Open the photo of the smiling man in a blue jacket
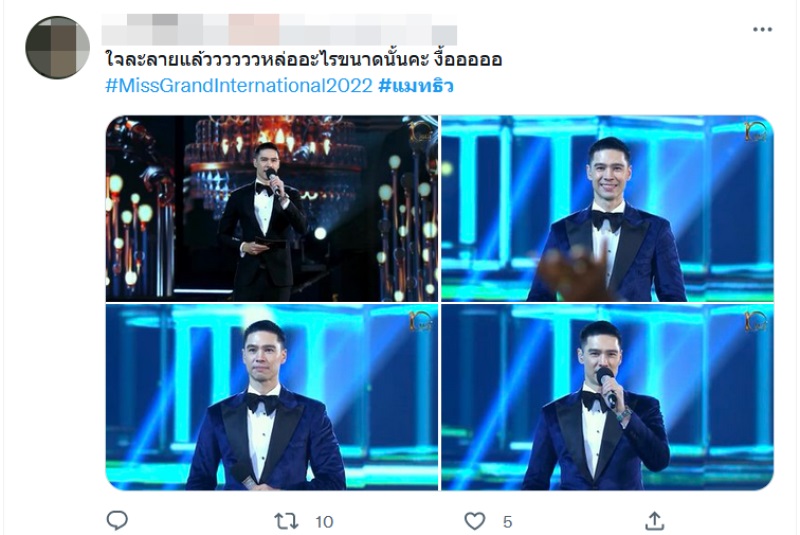Screen dimensions: 800x535 (607, 208)
